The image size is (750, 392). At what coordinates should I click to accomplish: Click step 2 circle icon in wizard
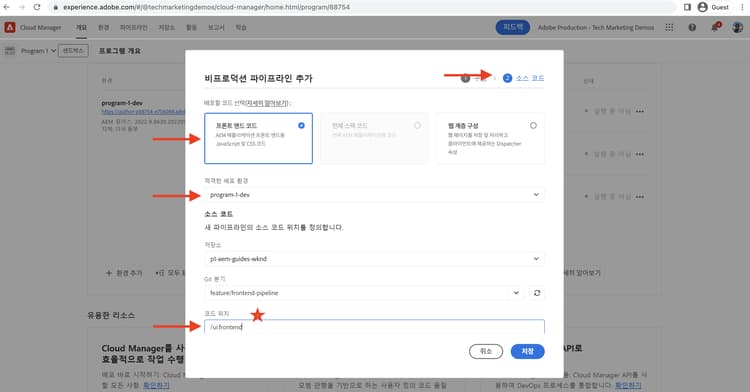point(507,78)
